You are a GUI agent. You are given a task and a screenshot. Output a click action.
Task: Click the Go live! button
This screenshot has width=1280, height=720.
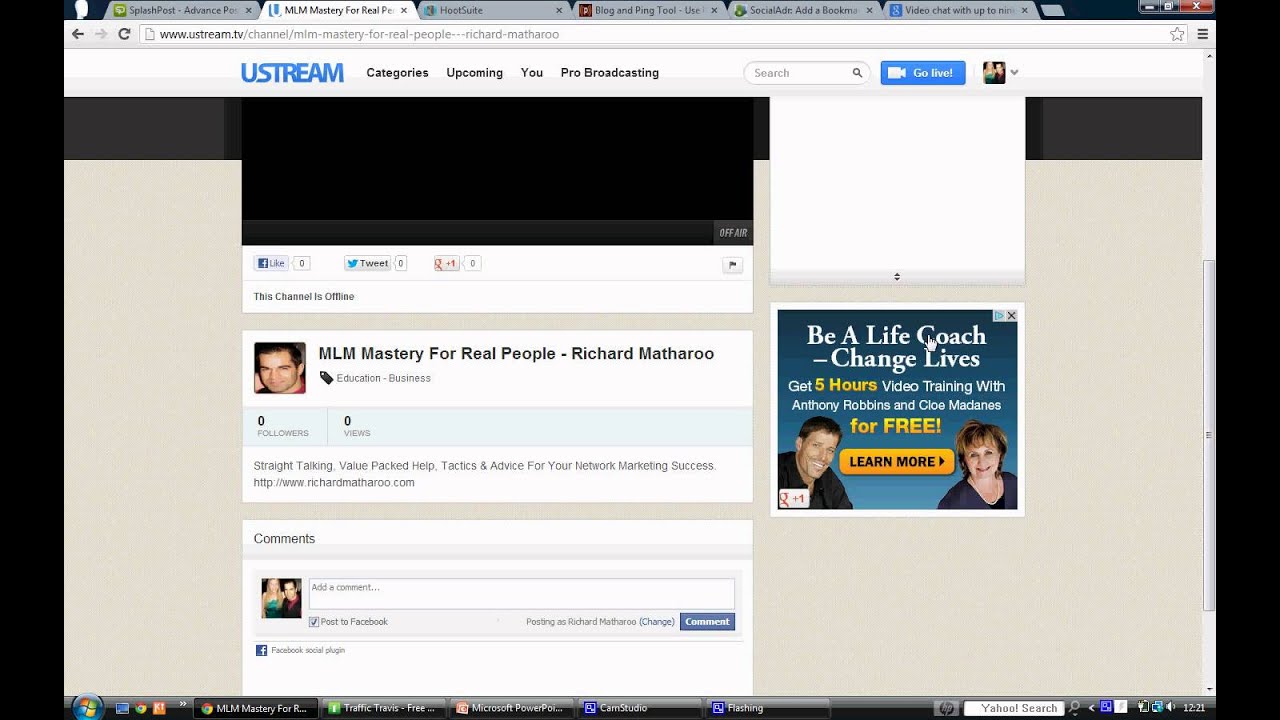(x=923, y=73)
